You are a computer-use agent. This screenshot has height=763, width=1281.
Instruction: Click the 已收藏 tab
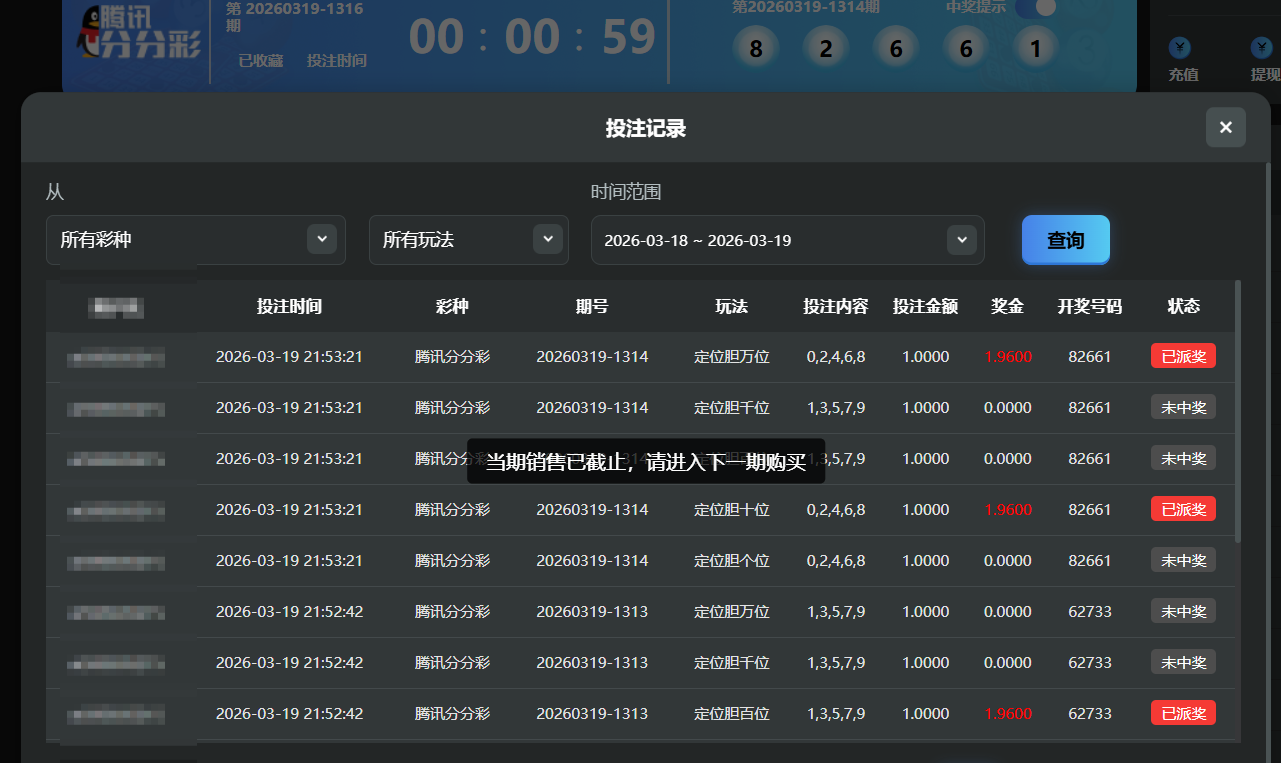260,60
